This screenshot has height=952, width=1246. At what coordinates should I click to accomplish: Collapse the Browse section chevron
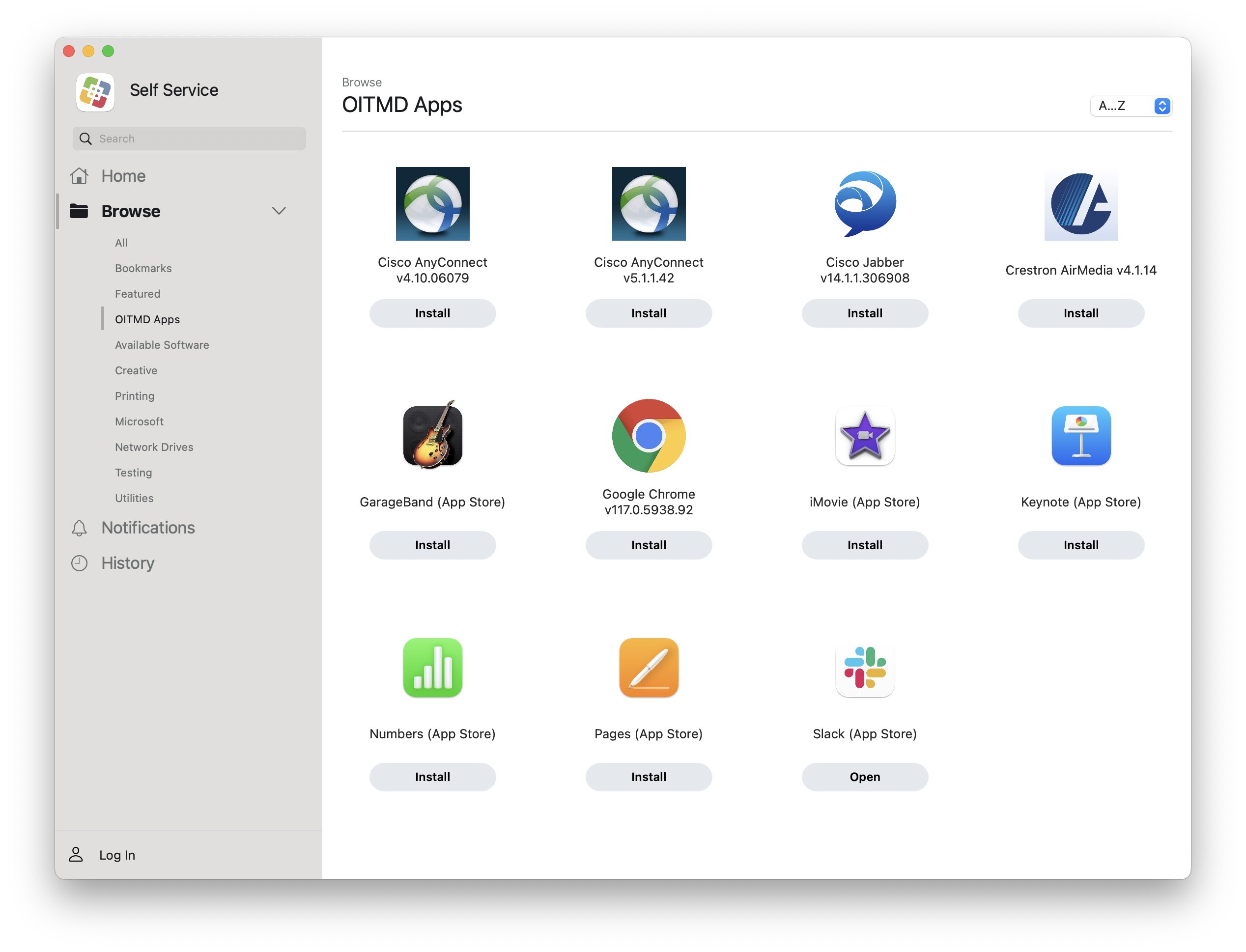coord(278,211)
